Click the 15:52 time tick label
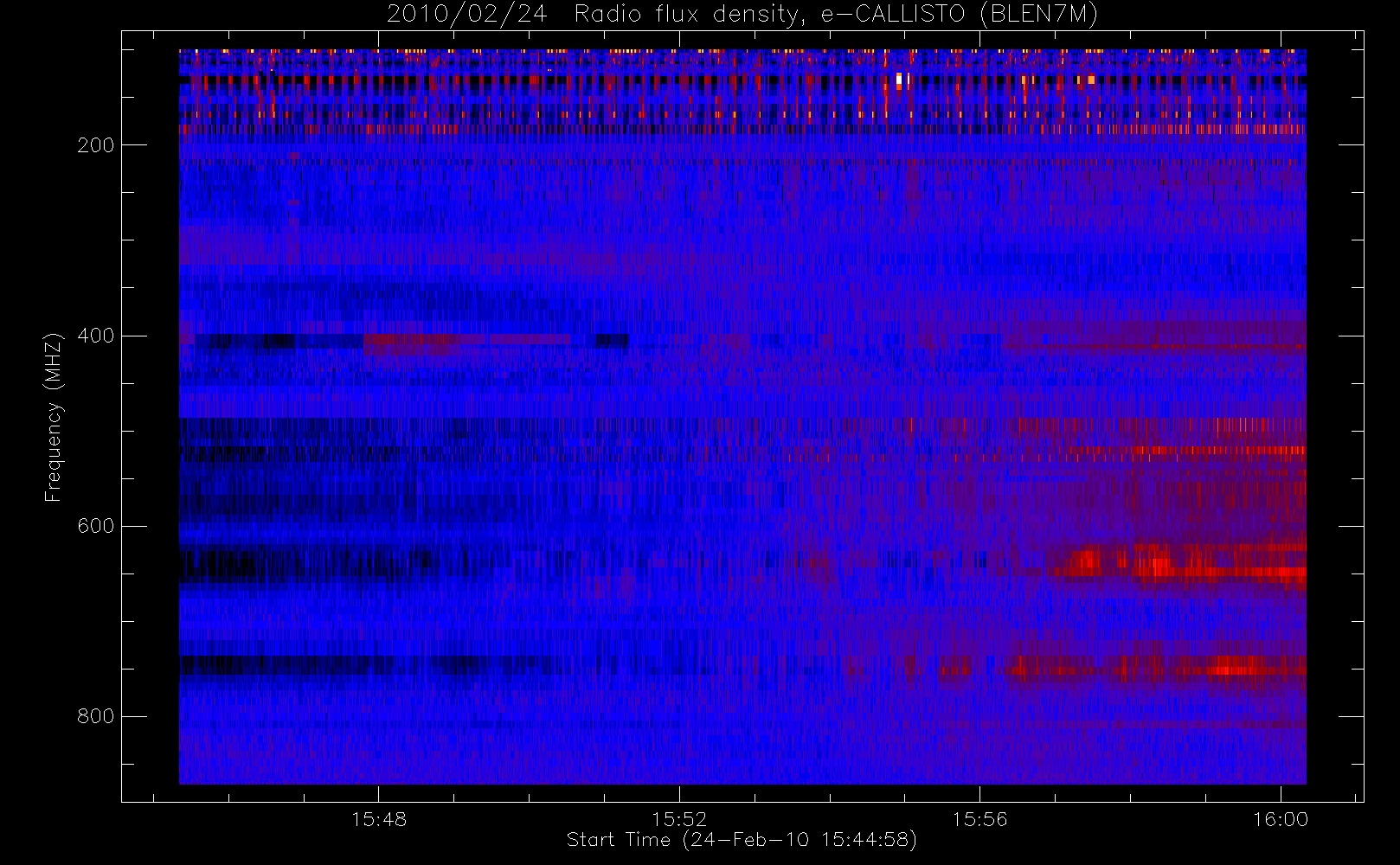The image size is (1400, 865). [x=679, y=819]
